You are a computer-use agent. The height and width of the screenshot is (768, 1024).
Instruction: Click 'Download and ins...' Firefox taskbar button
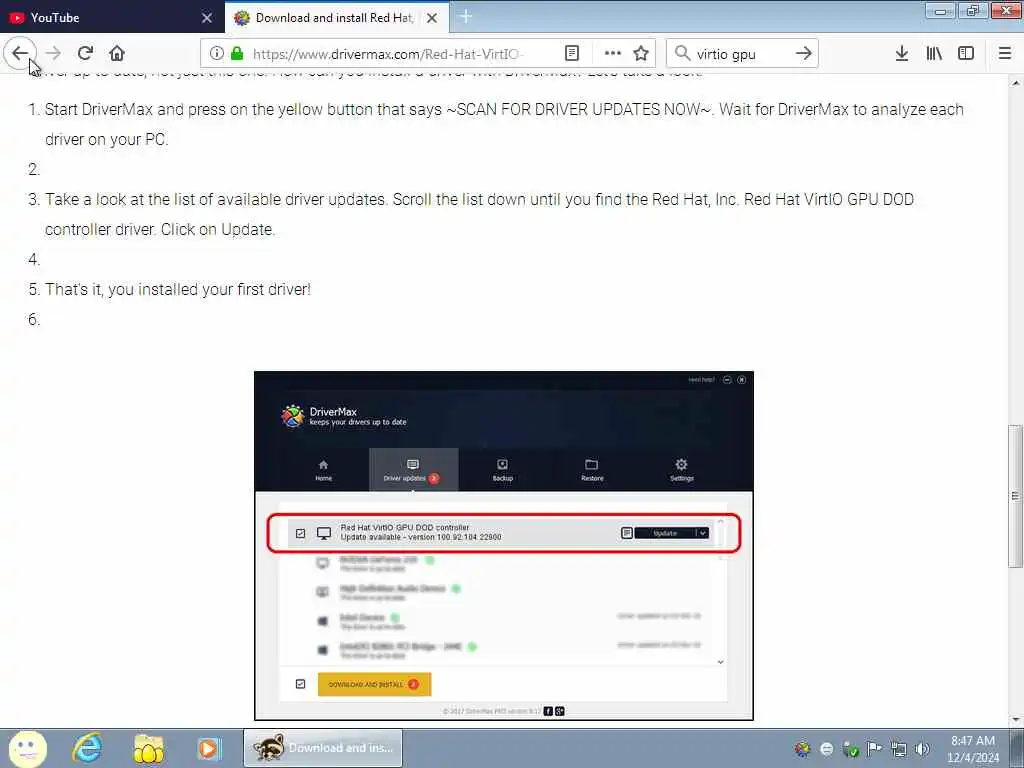(323, 748)
